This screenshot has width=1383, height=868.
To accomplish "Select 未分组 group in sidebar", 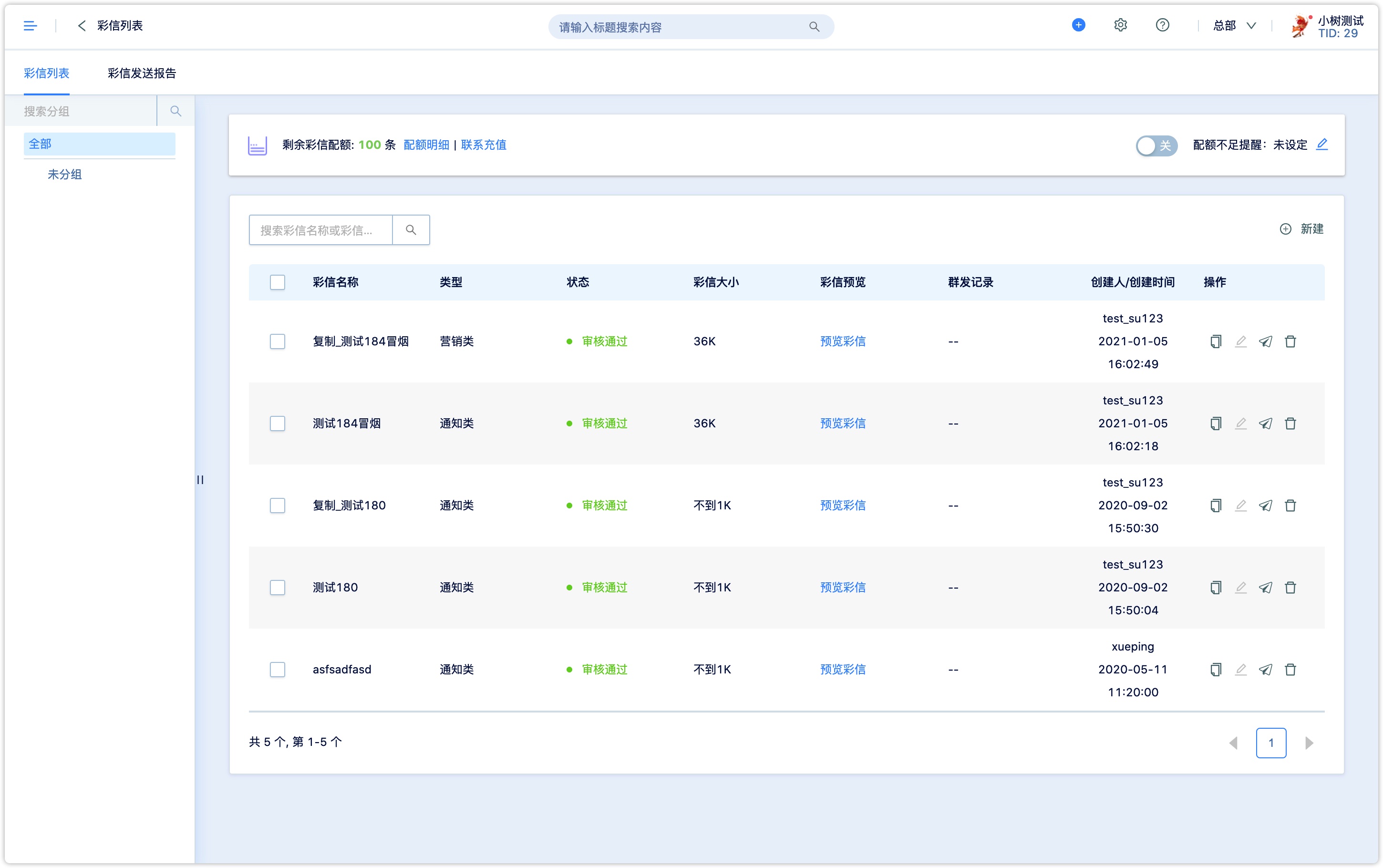I will tap(64, 175).
